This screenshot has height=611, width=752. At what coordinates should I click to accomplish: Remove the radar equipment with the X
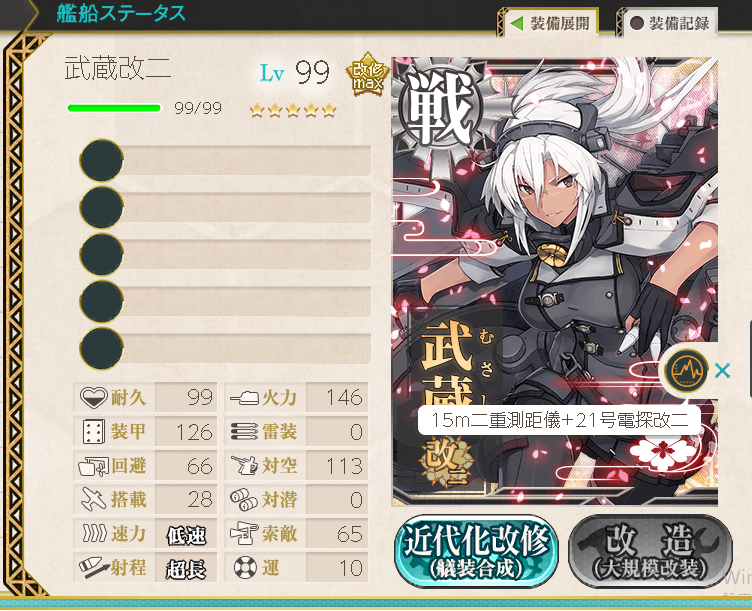point(722,371)
